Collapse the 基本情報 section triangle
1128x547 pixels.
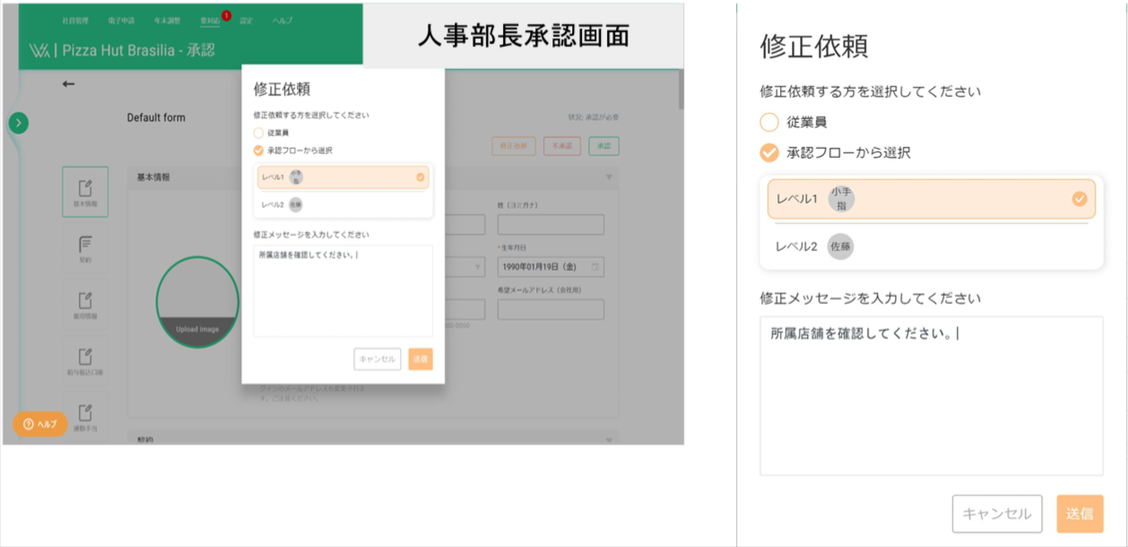[x=609, y=177]
